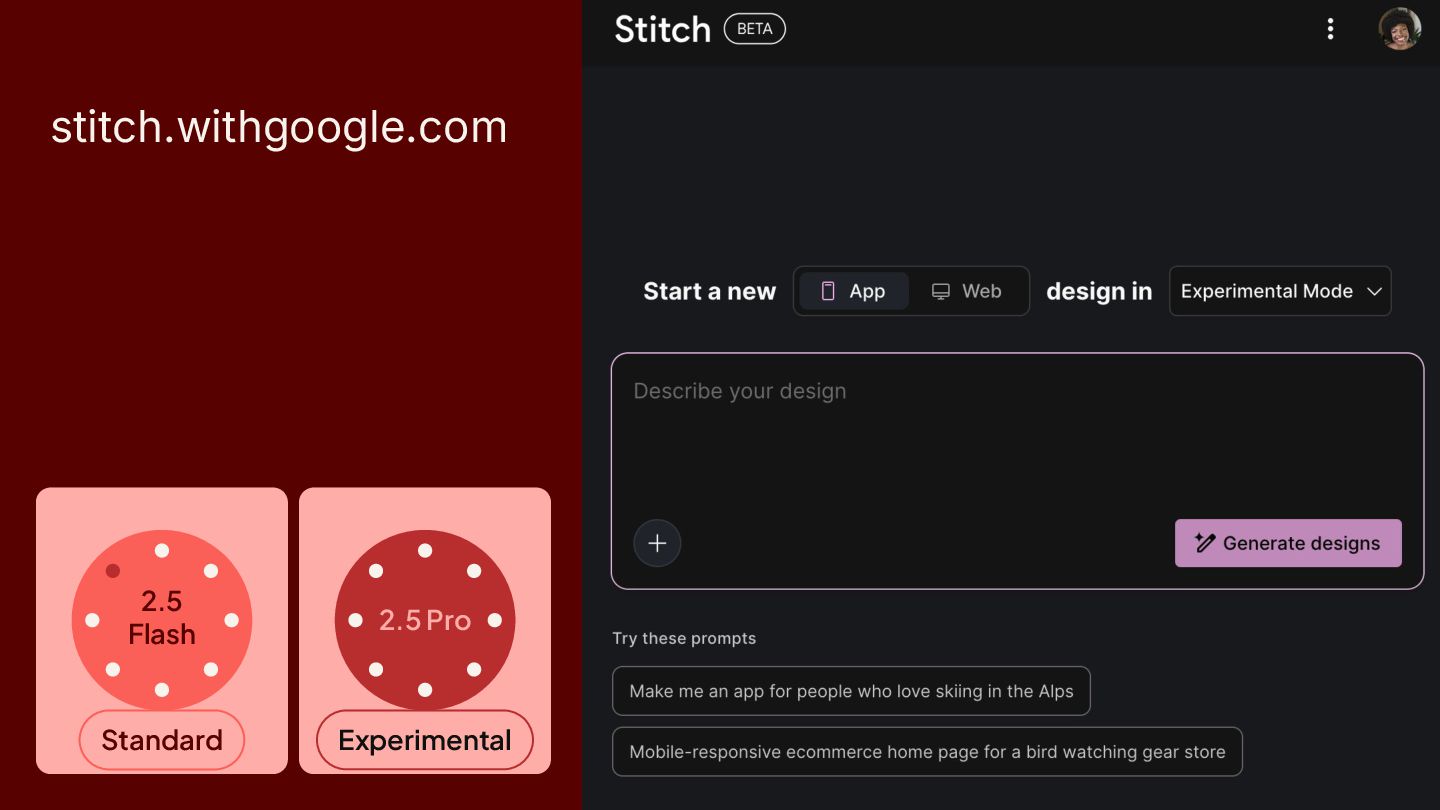
Task: Click the Start a new text
Action: (x=709, y=291)
